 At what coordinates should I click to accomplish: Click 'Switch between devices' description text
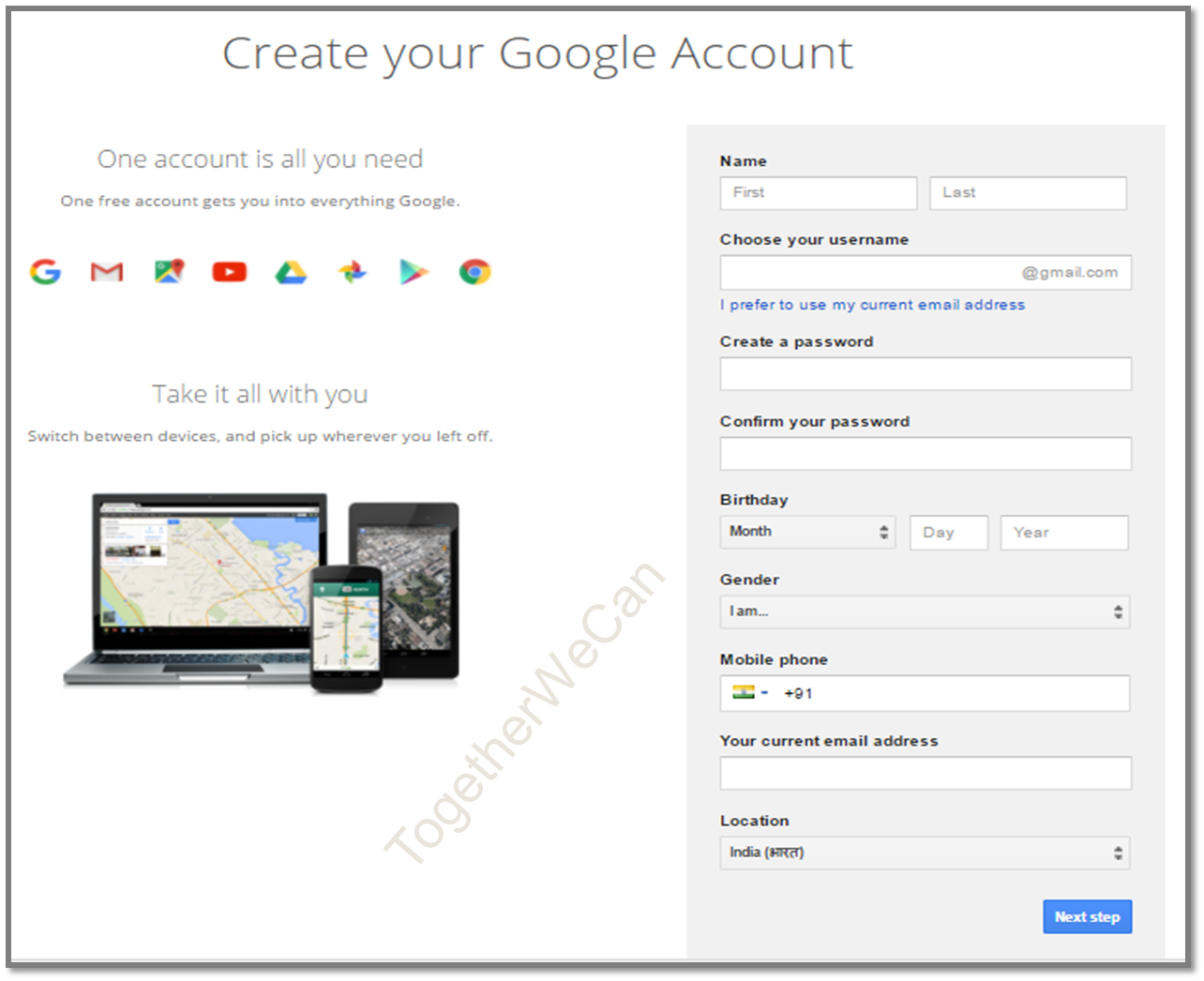point(260,436)
